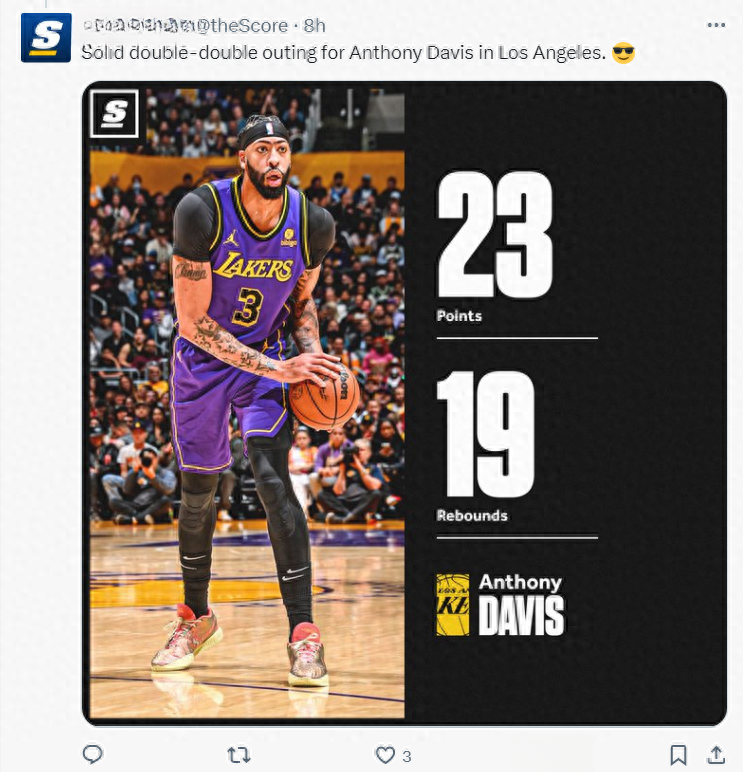Like the post with the heart icon
This screenshot has height=772, width=743.
tap(385, 755)
